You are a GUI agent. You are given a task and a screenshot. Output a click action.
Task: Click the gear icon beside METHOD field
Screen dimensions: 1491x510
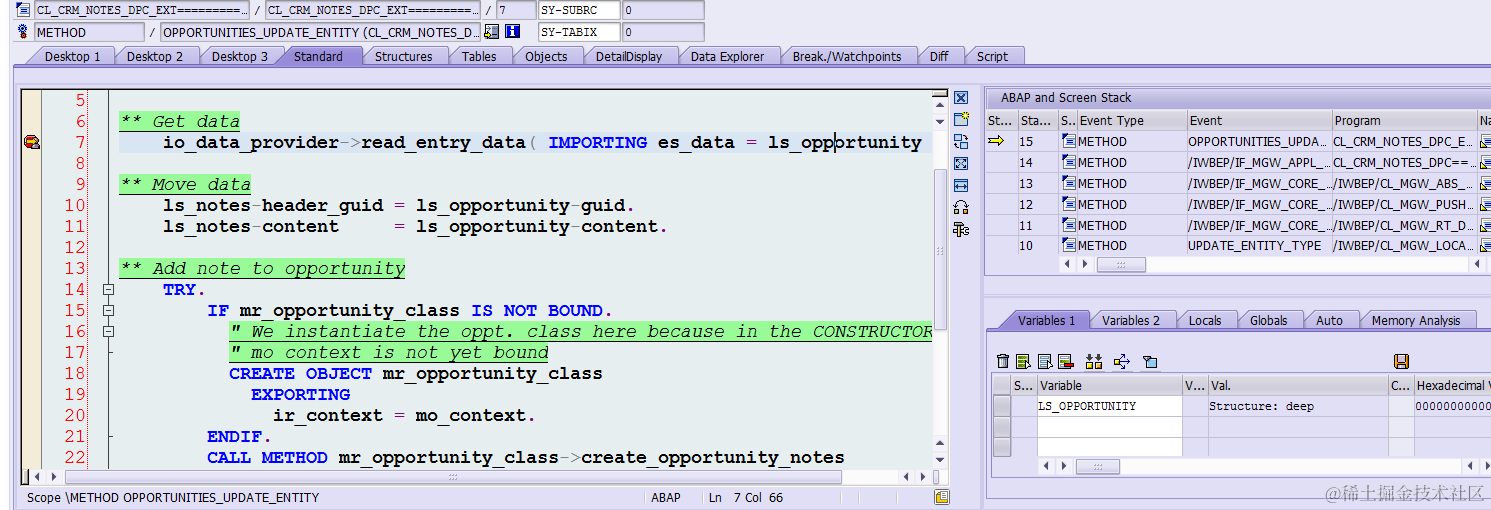tap(24, 32)
